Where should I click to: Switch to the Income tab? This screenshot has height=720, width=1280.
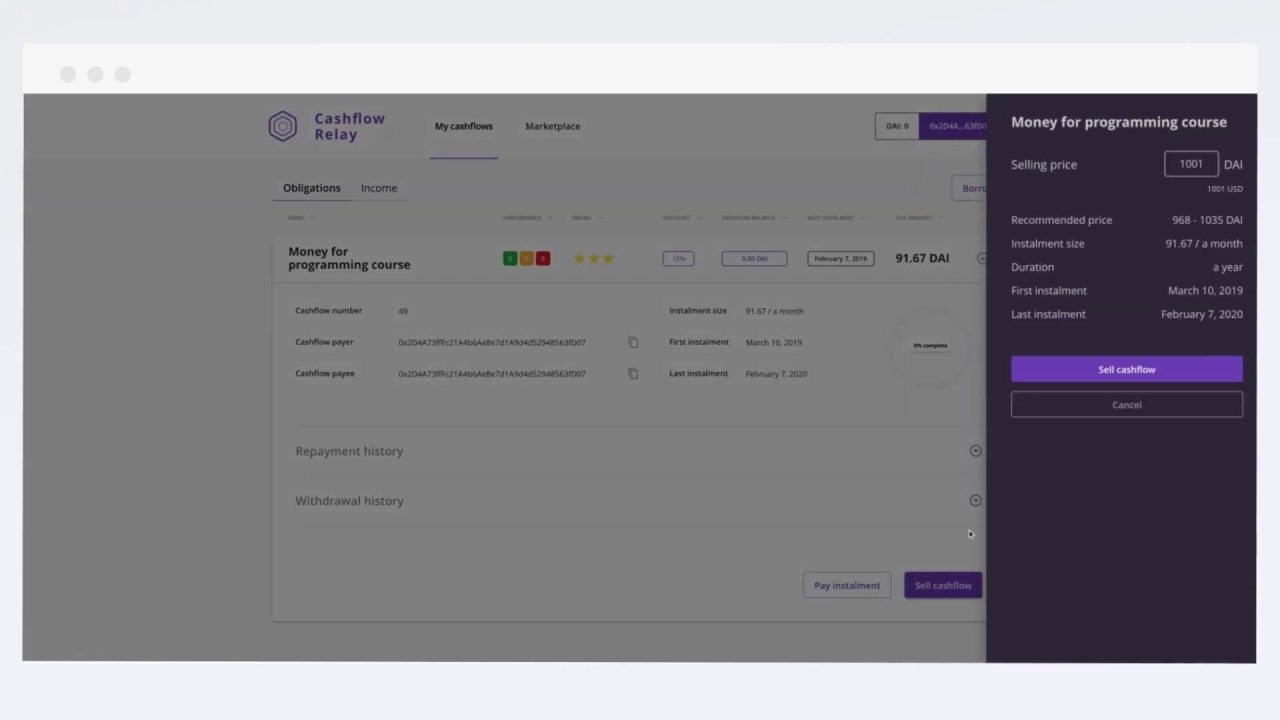pos(379,188)
